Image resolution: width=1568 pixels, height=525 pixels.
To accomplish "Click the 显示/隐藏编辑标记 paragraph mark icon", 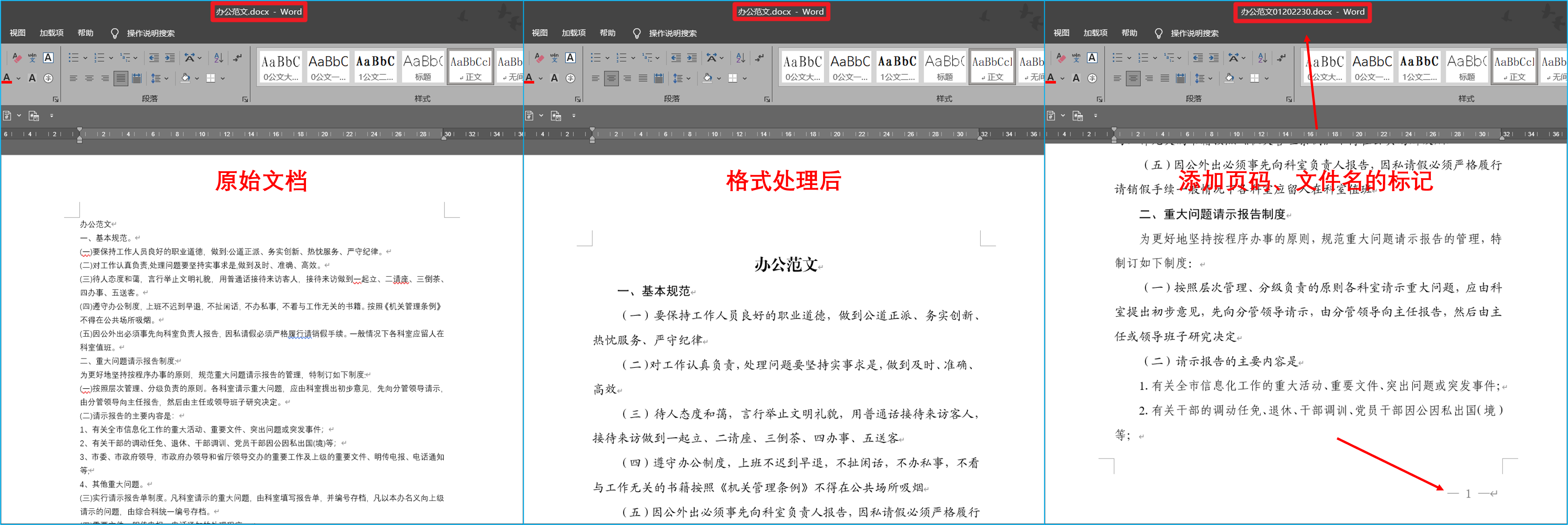I will click(238, 59).
